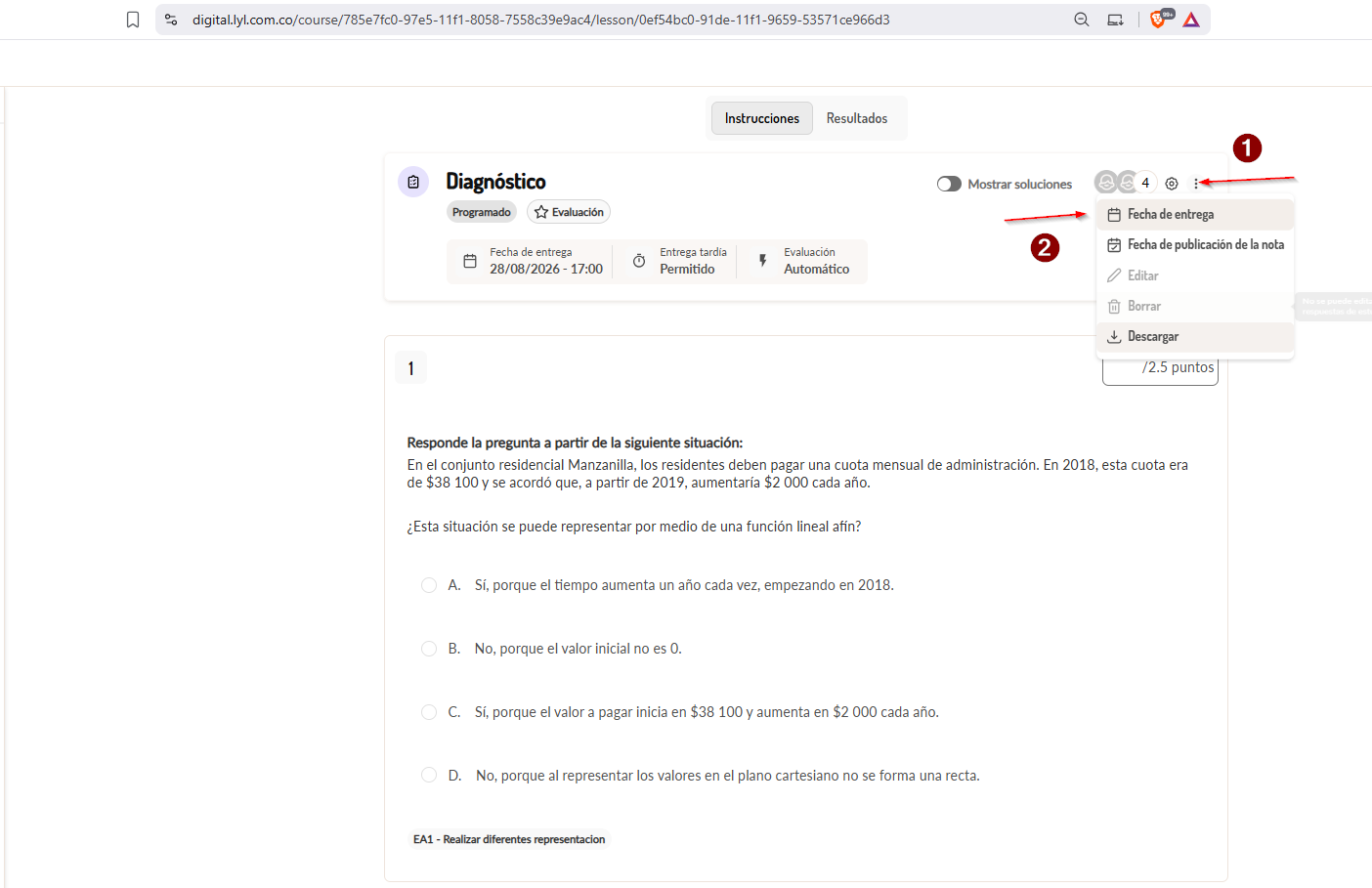Click the stopwatch icon beside Entrega tardía
Viewport: 1372px width, 888px height.
(x=639, y=261)
